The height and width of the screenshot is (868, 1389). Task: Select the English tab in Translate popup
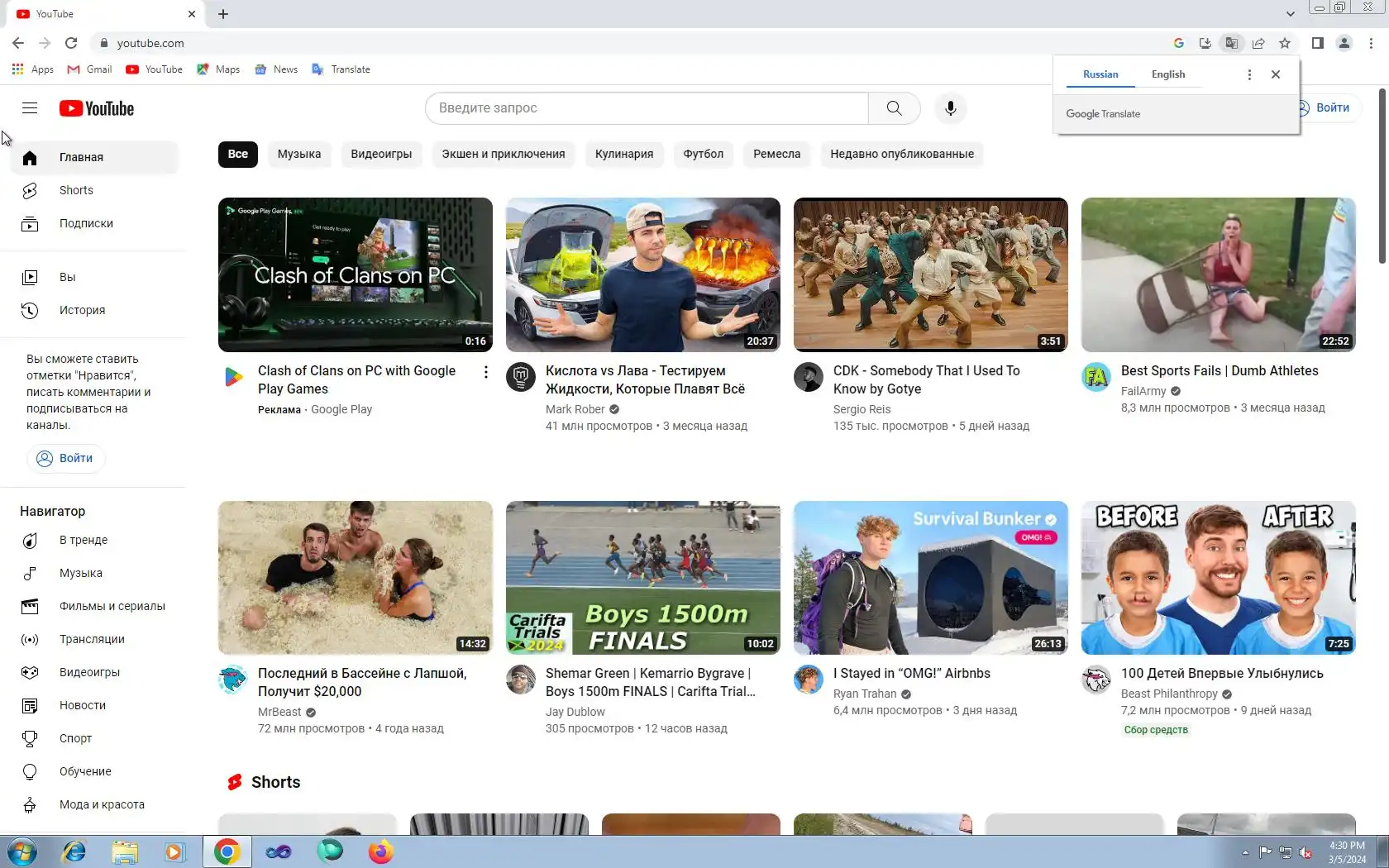(x=1168, y=74)
